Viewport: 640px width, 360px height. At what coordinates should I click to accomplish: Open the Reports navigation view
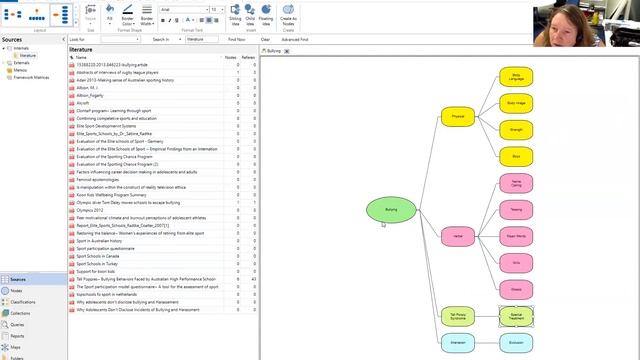coord(33,336)
